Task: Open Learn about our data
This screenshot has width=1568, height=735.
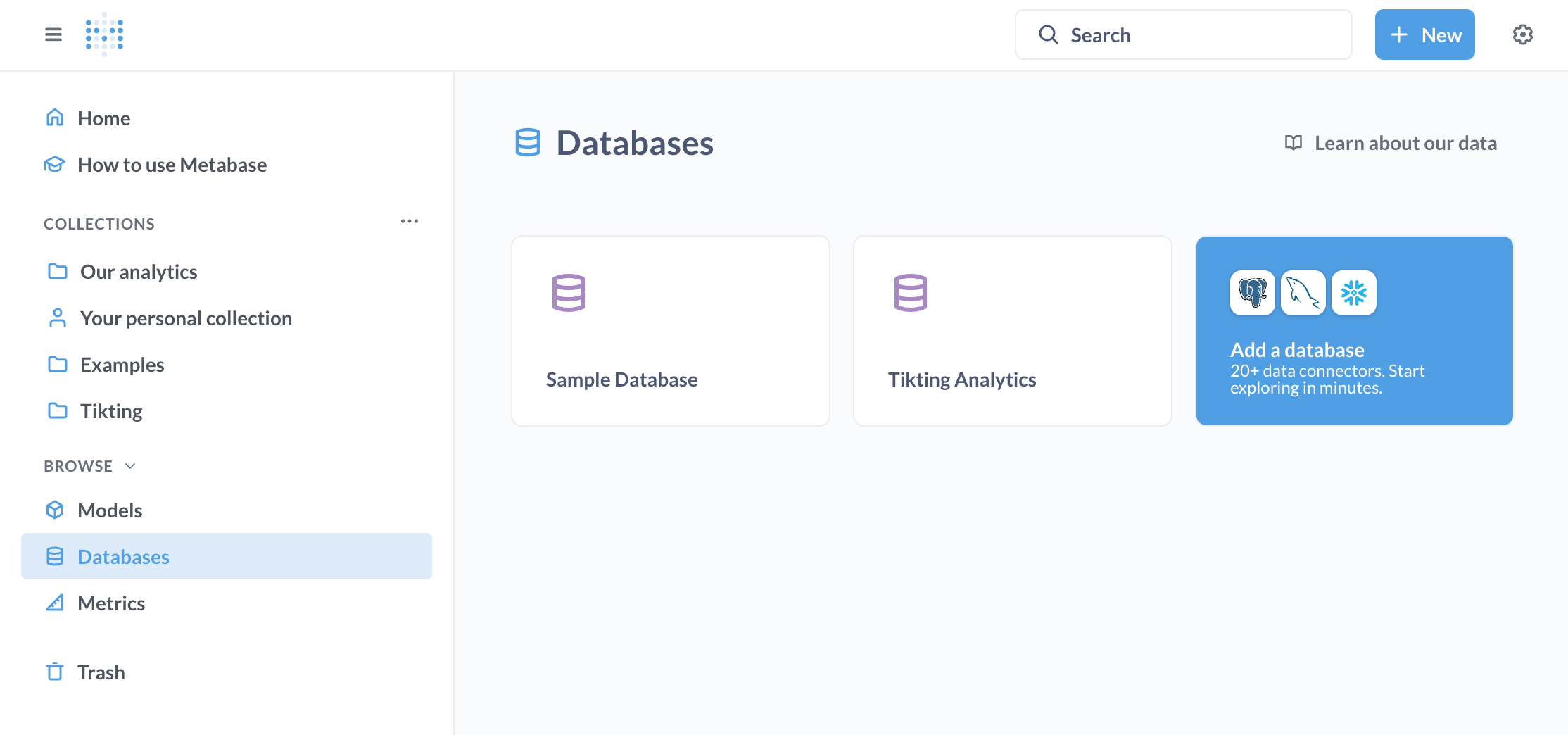Action: (1405, 142)
